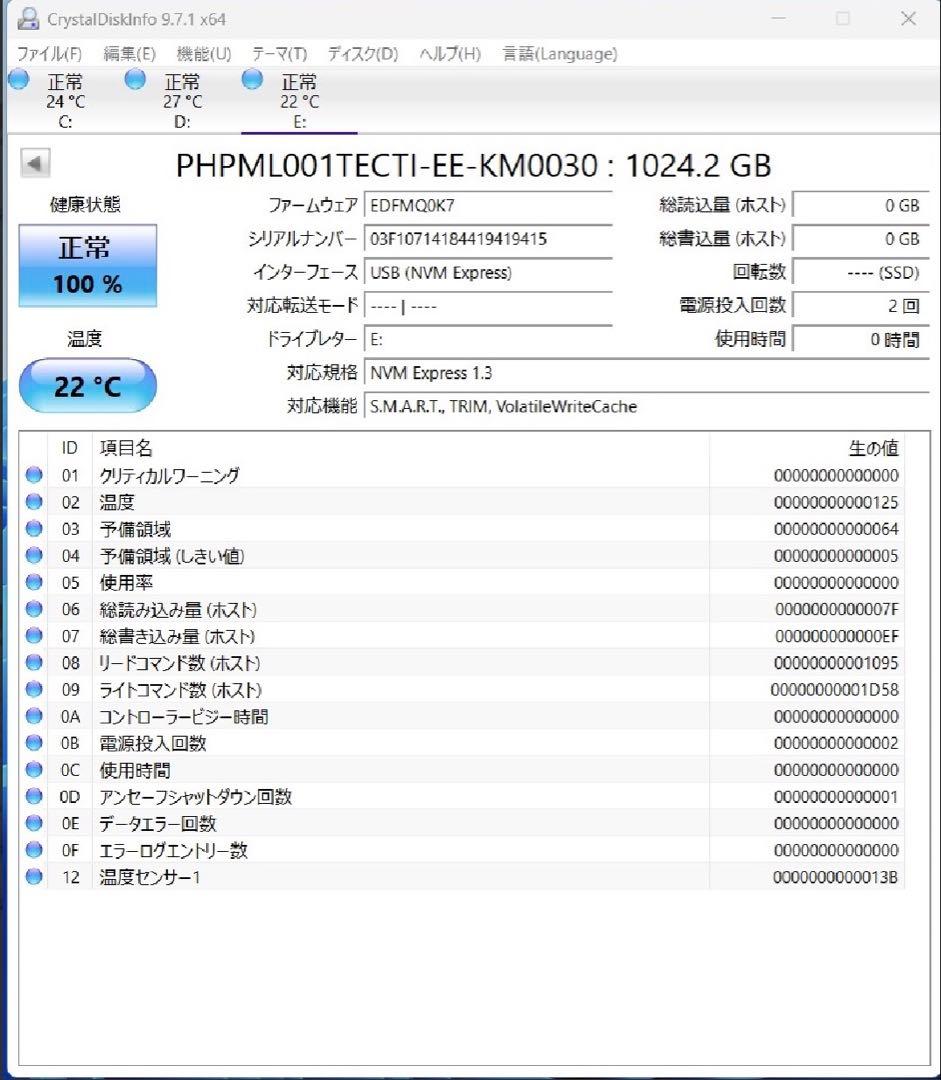
Task: Click the 正常 100% health status button
Action: click(87, 265)
